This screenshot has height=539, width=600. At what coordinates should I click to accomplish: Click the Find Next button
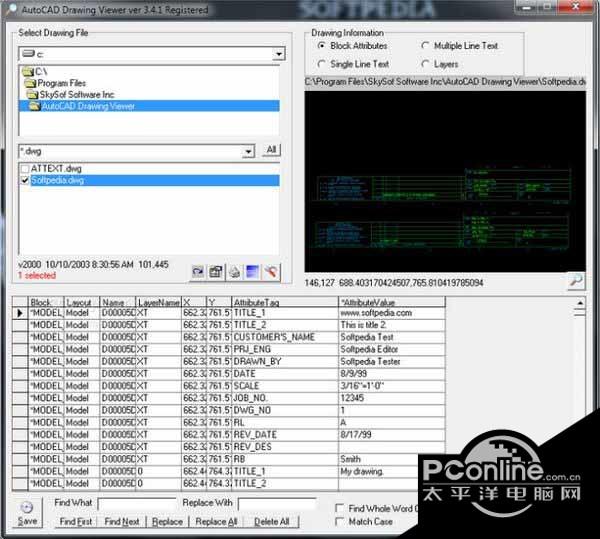122,521
